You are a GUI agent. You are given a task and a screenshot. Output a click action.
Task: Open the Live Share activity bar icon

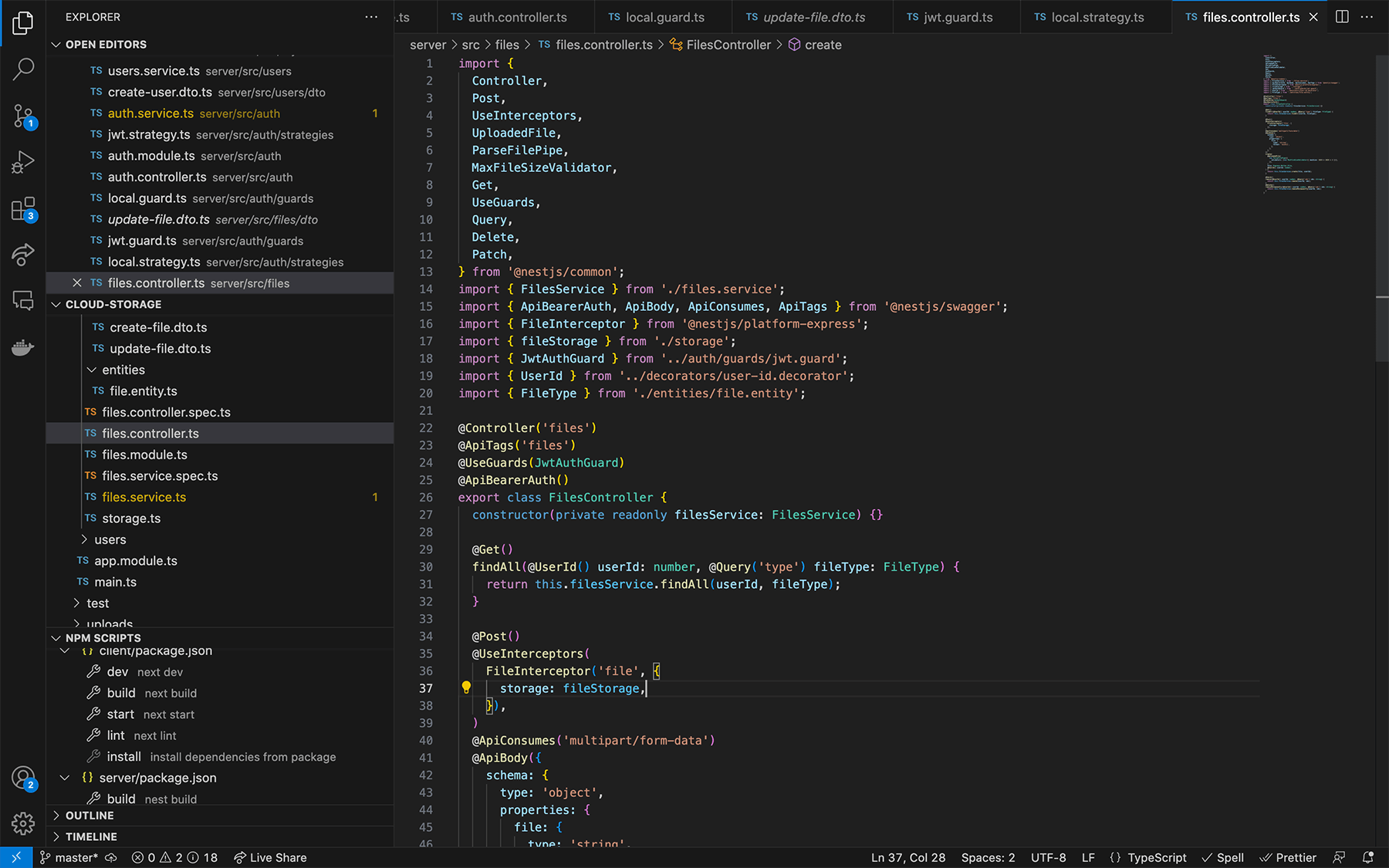[23, 255]
